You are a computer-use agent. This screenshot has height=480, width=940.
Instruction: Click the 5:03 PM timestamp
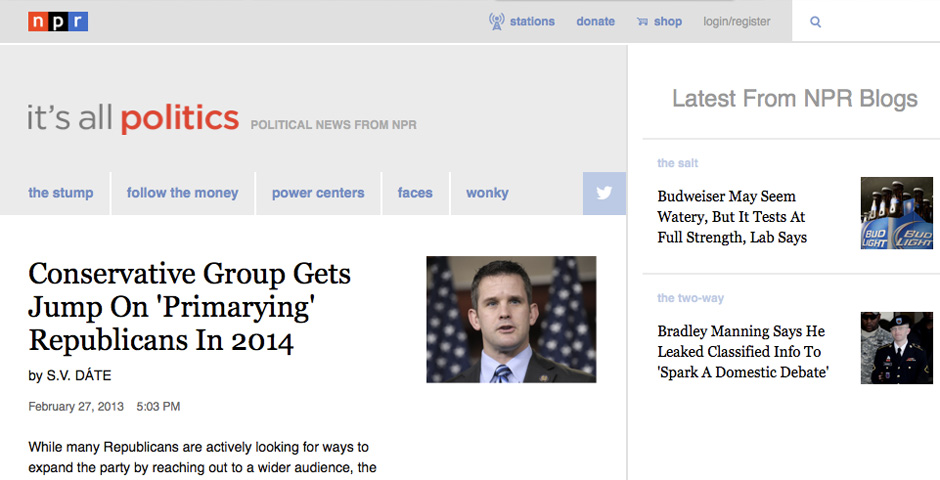pos(158,406)
